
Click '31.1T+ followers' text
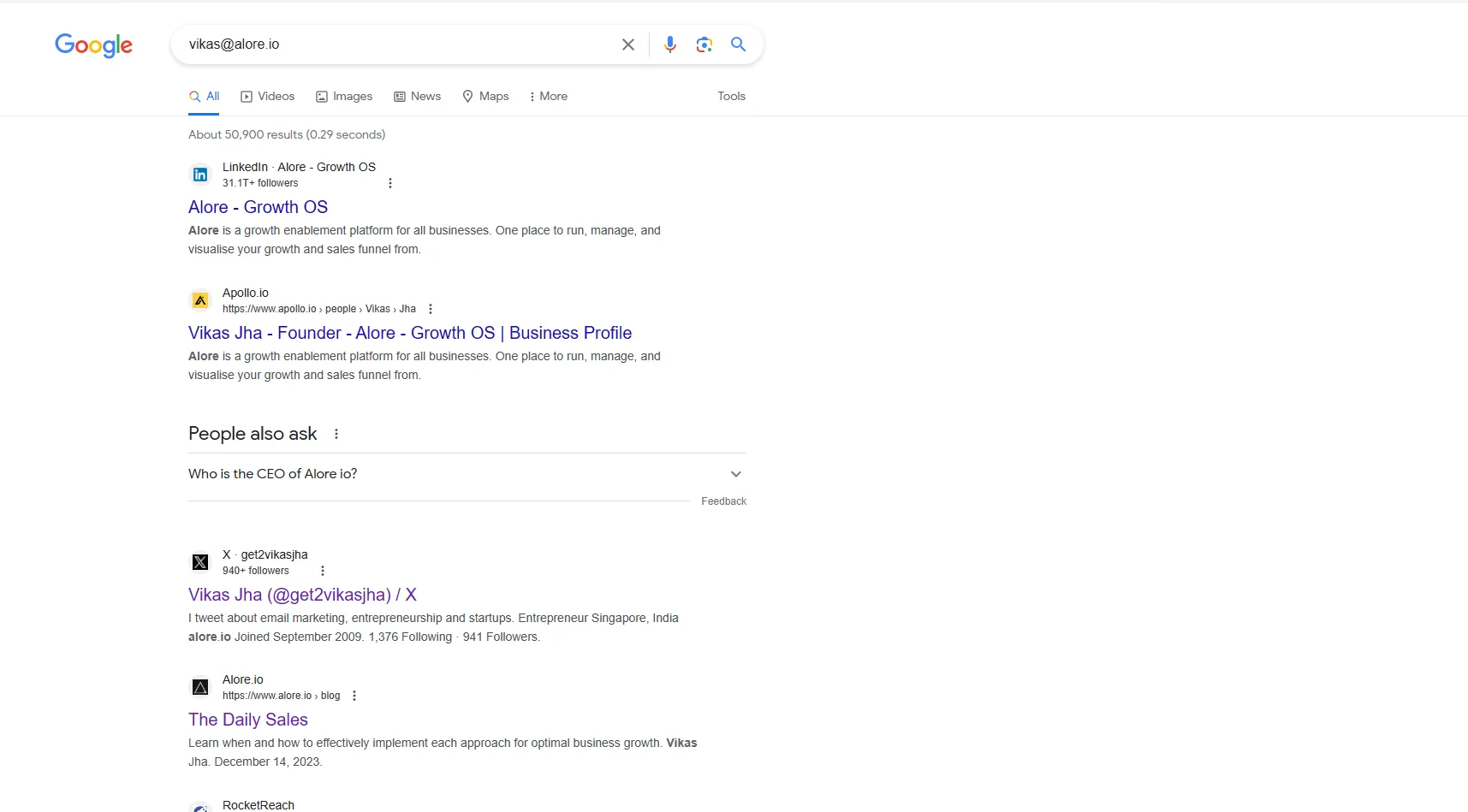[260, 183]
